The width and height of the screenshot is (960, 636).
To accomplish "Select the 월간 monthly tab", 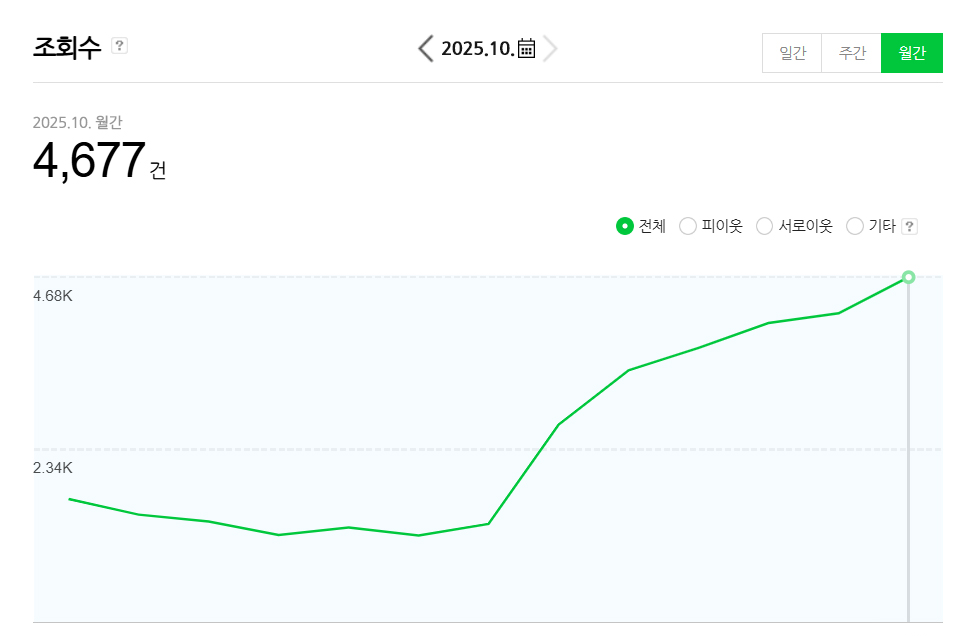I will (x=912, y=53).
